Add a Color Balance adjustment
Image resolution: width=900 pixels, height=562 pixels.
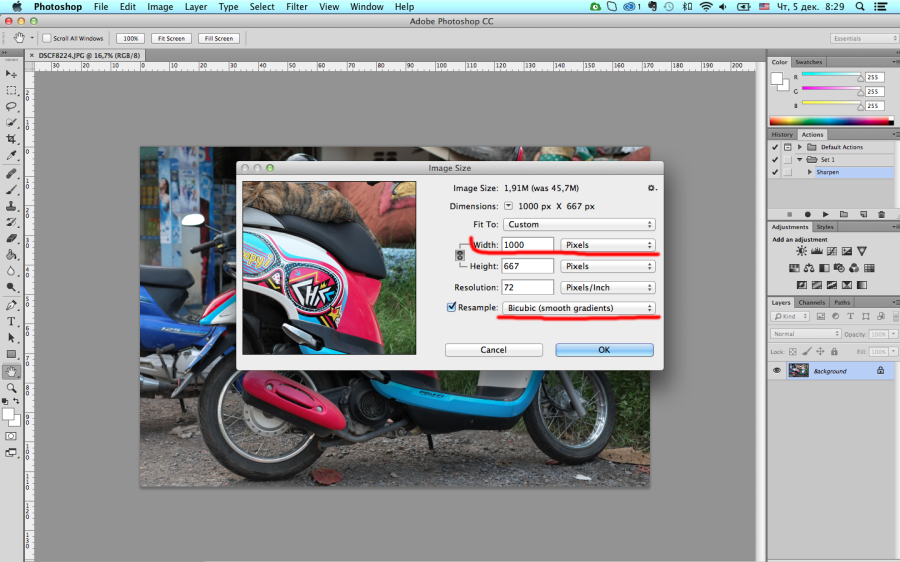click(x=809, y=268)
